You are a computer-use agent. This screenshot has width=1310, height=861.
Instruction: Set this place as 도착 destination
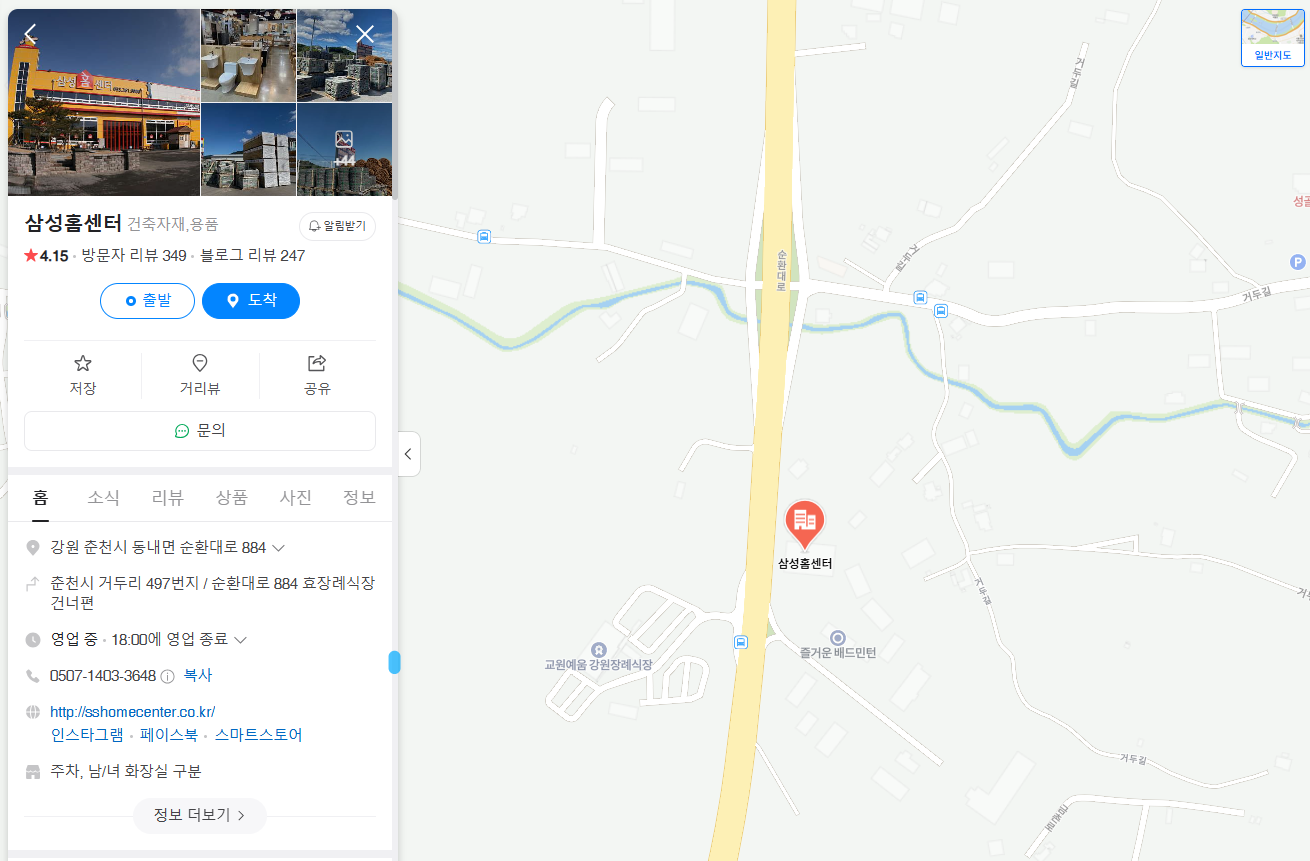tap(251, 301)
